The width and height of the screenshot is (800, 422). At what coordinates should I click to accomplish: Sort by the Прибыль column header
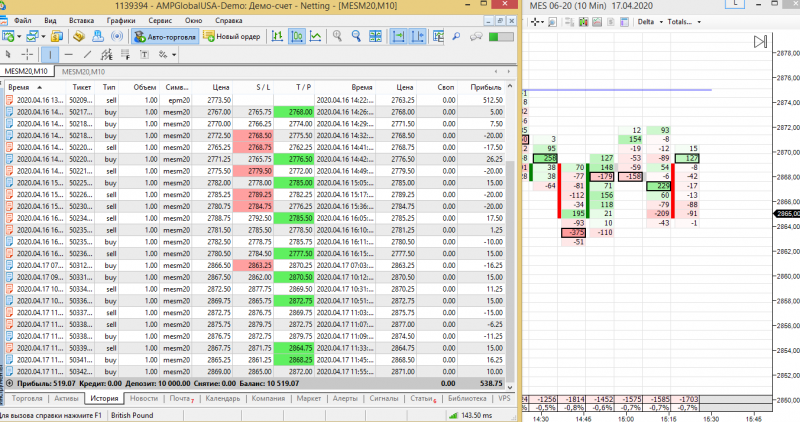pos(486,87)
